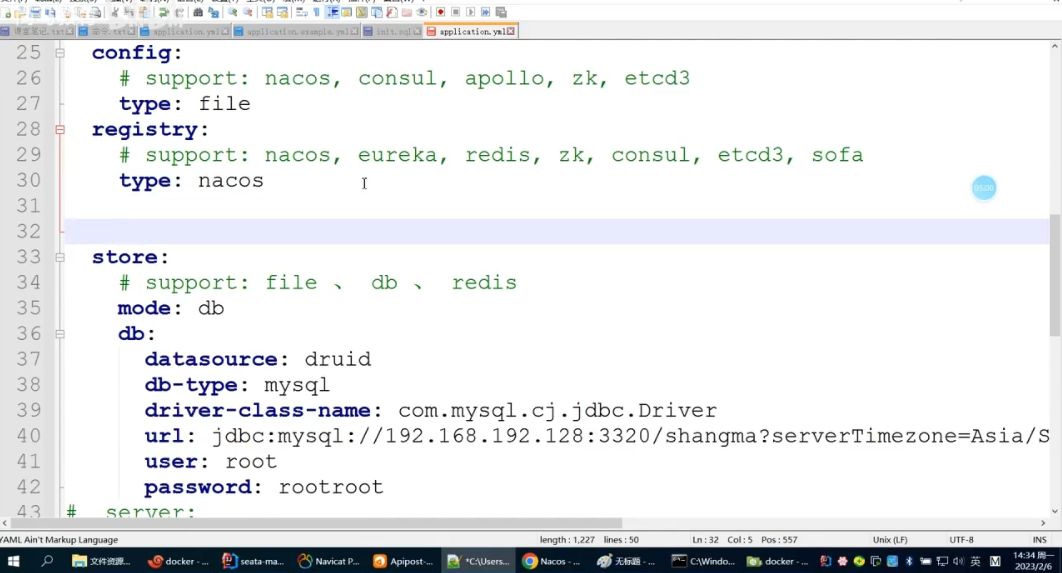Collapse the config block at line 25

point(60,53)
